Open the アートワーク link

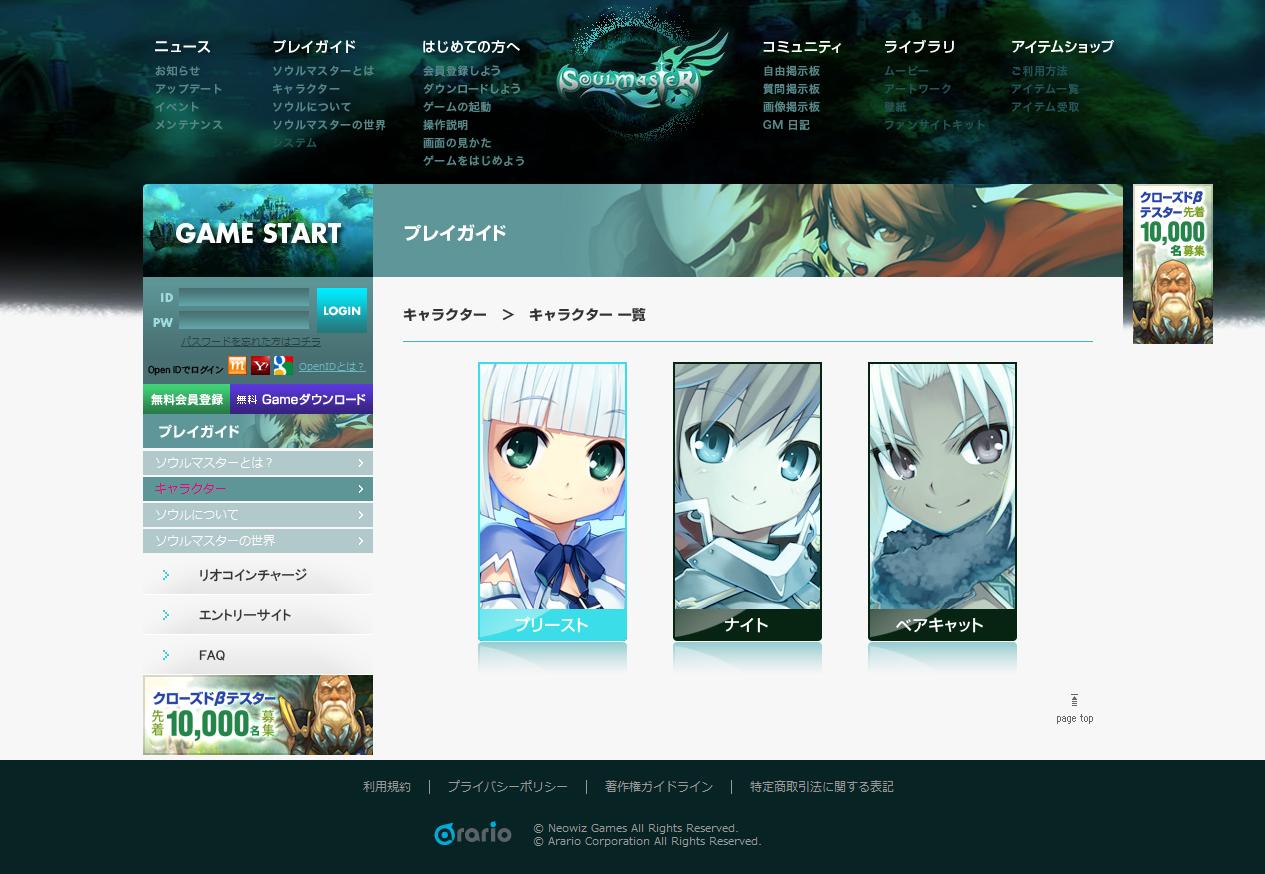[918, 89]
